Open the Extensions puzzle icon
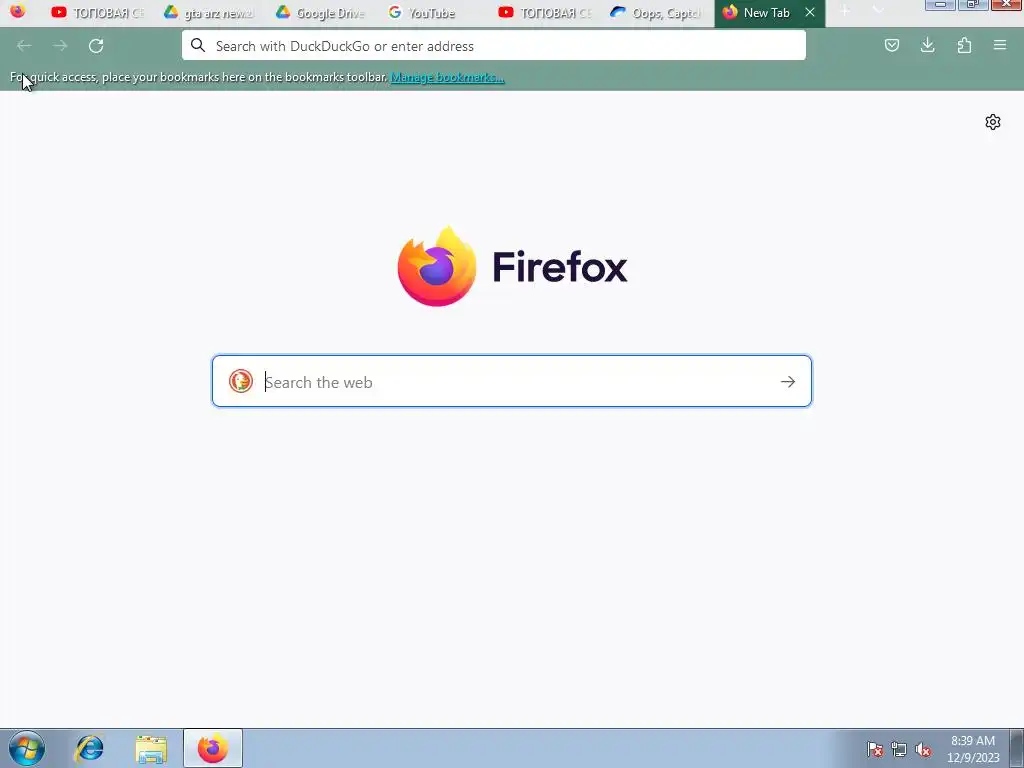 pyautogui.click(x=964, y=45)
